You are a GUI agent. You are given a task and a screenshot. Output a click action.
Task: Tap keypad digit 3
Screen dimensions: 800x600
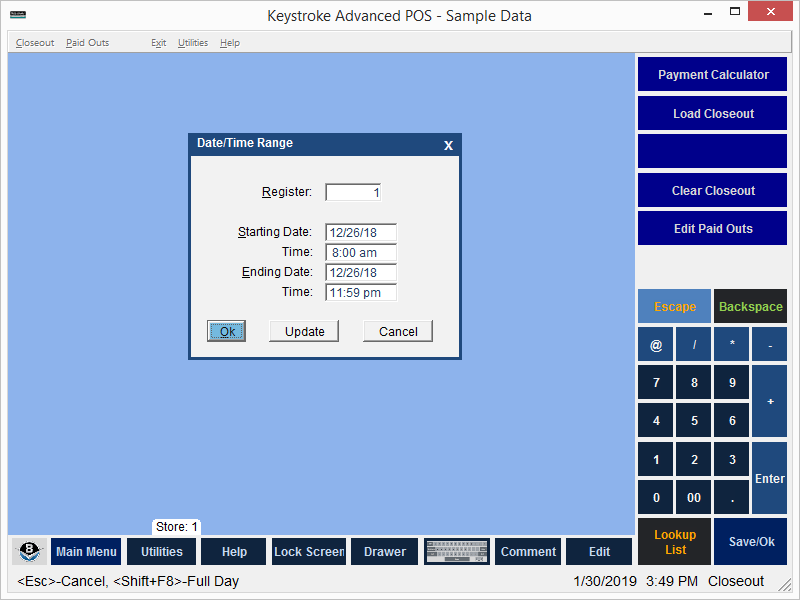pos(732,459)
